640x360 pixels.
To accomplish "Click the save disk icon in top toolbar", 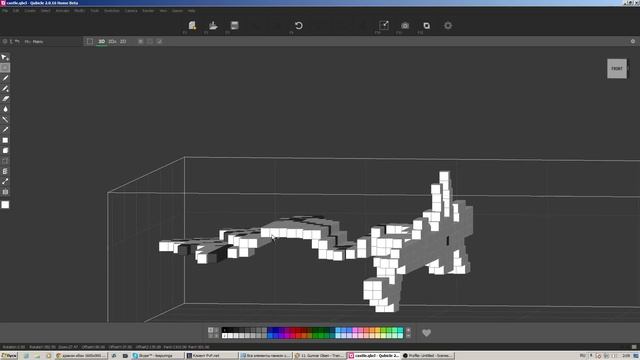I will coord(234,25).
